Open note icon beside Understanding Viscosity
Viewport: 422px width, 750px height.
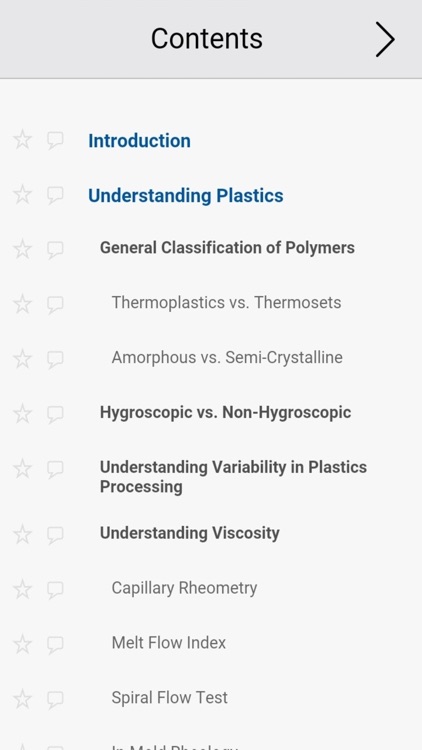click(55, 535)
